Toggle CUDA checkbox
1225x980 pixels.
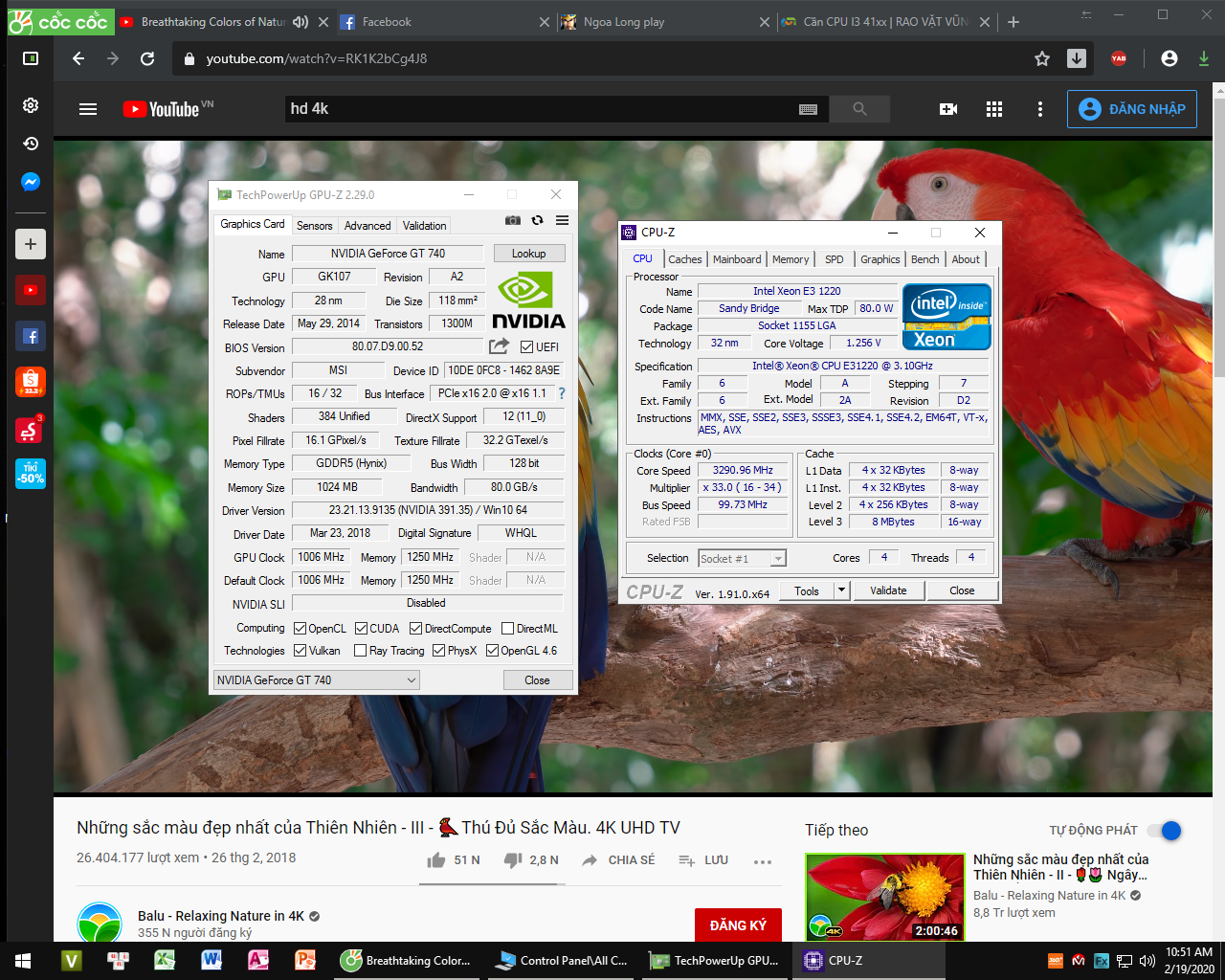click(361, 629)
